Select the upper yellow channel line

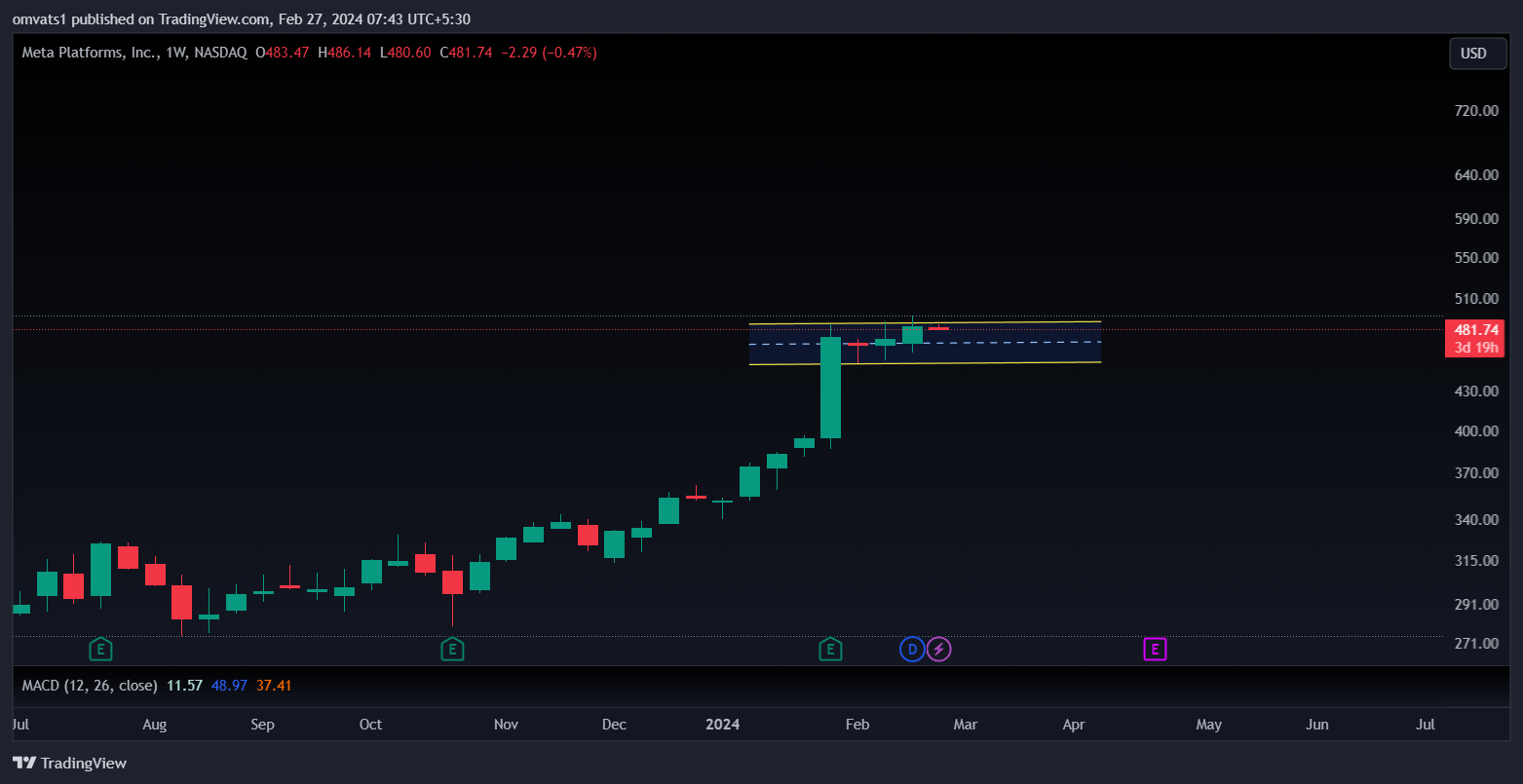click(925, 322)
